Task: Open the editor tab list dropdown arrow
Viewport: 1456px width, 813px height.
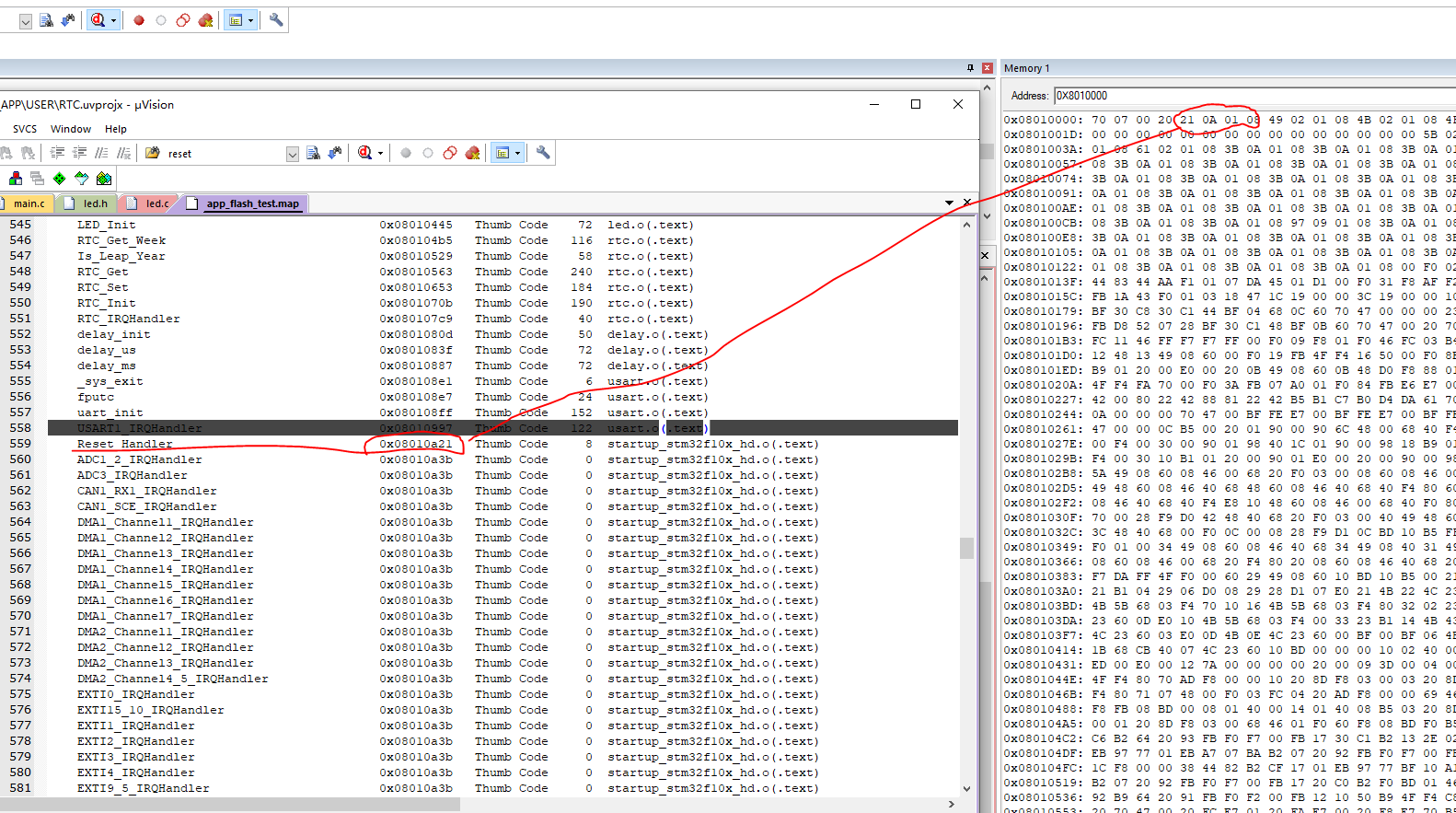Action: [949, 203]
